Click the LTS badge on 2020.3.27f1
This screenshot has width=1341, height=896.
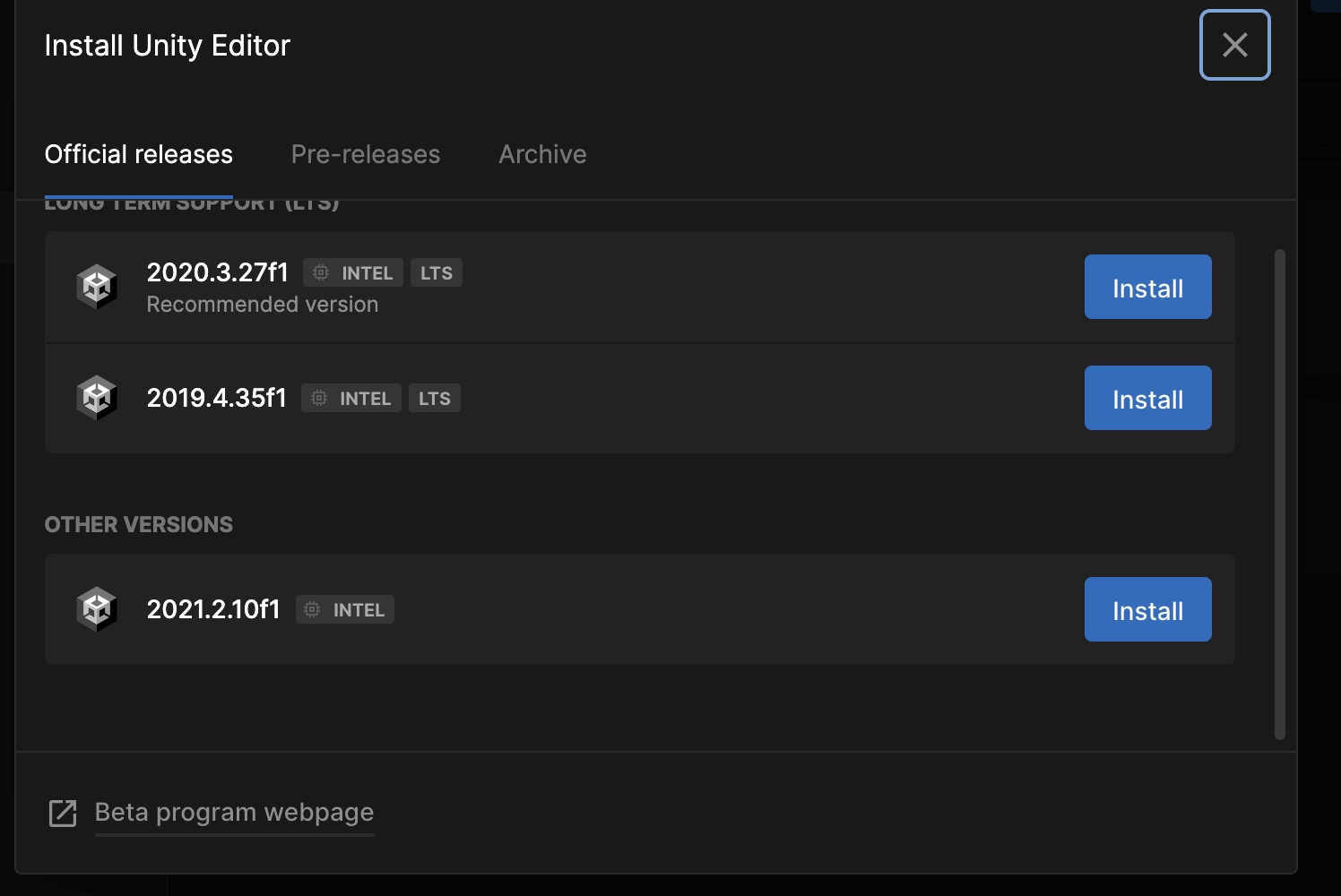point(437,272)
